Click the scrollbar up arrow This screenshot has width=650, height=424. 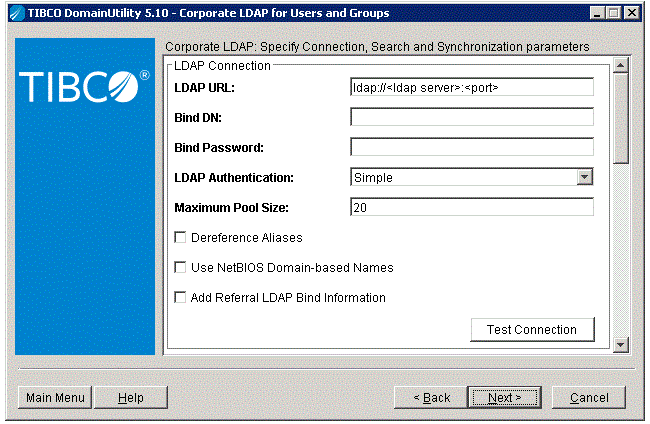click(x=621, y=65)
